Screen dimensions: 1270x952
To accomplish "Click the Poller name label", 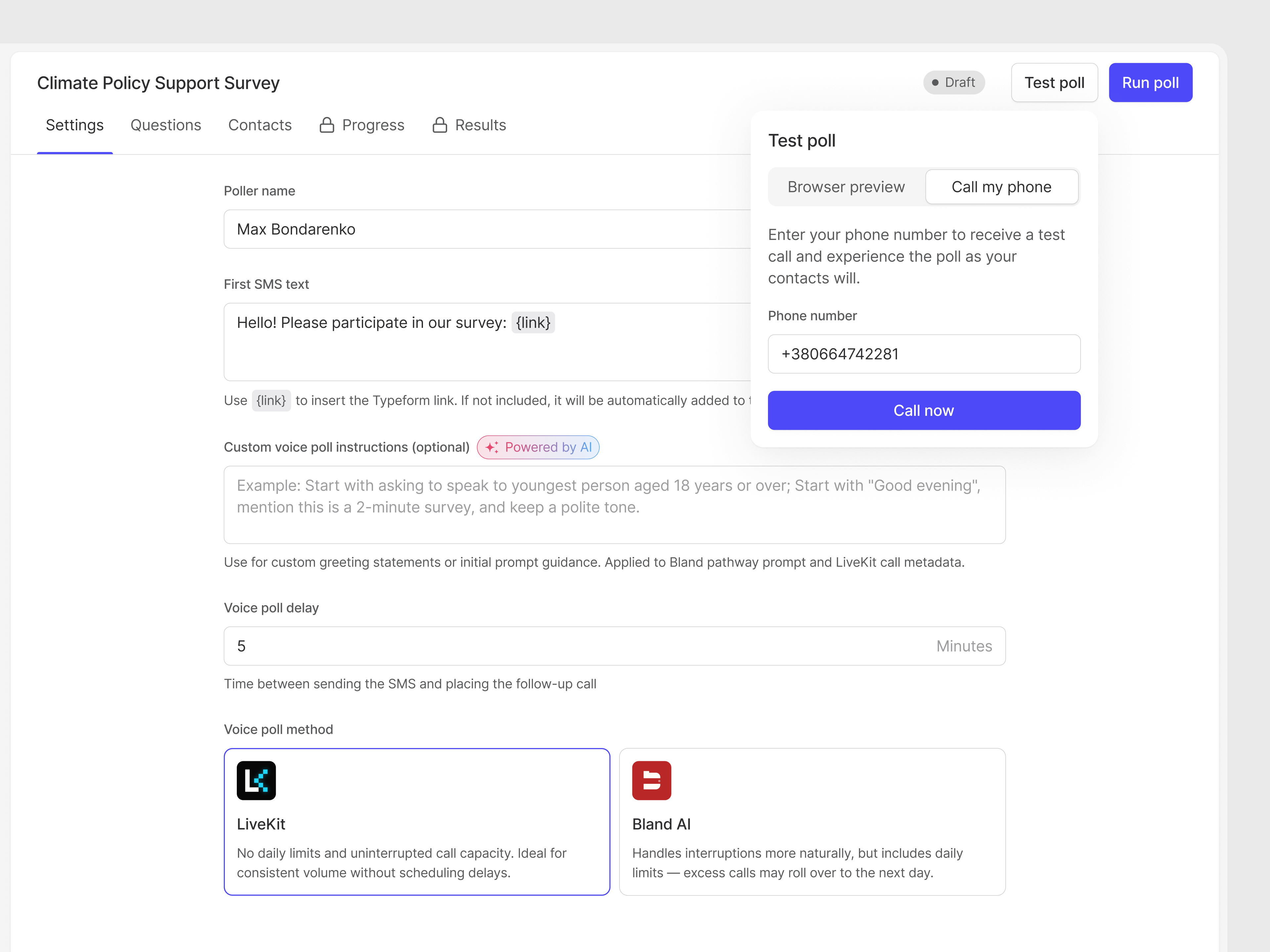I will coord(260,191).
